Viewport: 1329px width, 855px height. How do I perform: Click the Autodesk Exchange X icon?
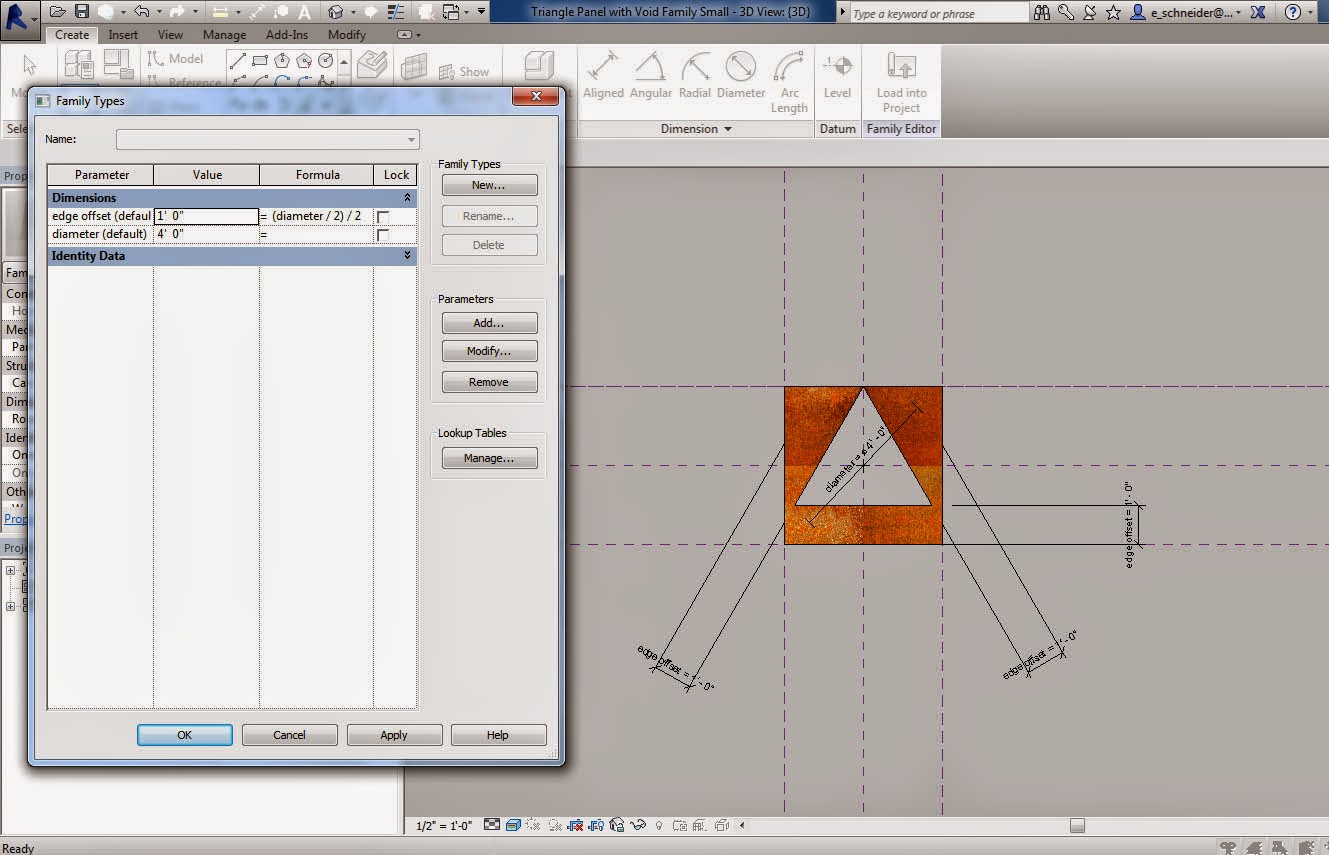(1257, 12)
